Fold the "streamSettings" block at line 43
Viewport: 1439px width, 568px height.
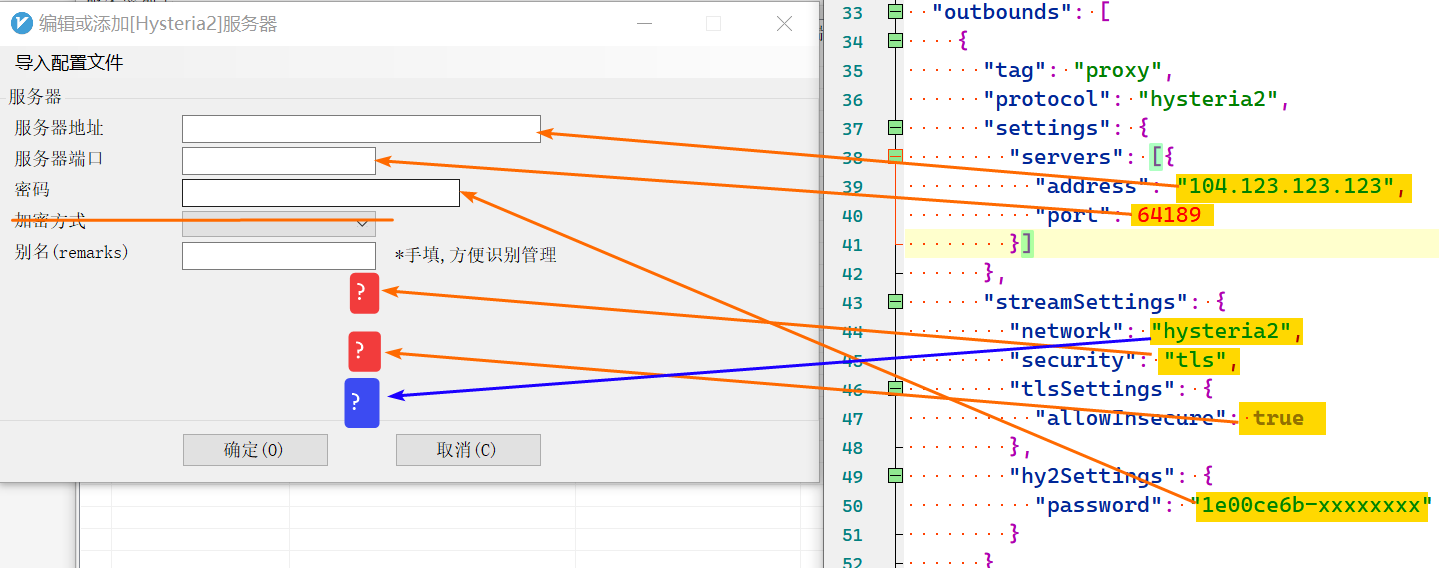tap(895, 301)
